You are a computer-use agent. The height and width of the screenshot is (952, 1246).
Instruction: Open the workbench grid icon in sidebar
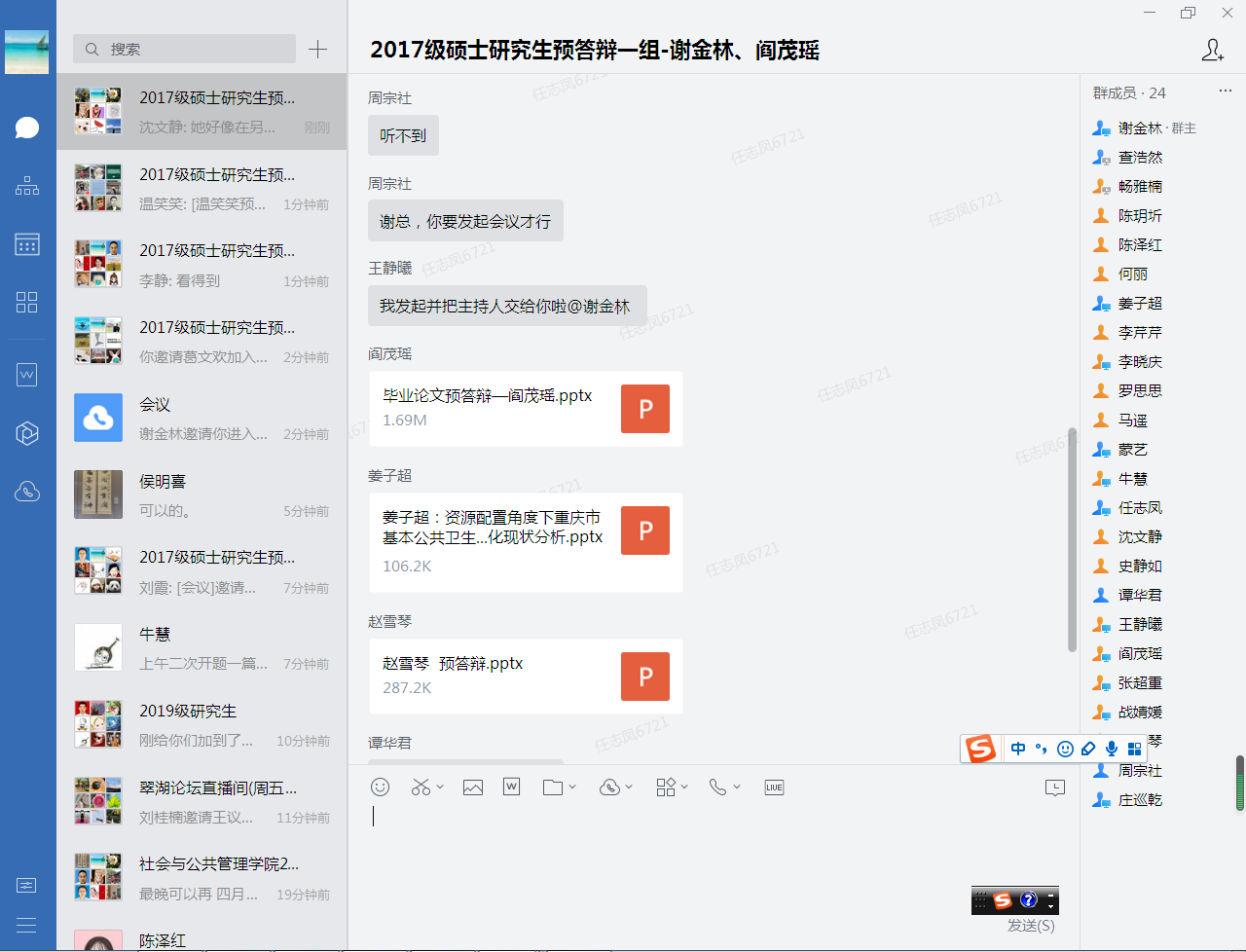(x=27, y=302)
